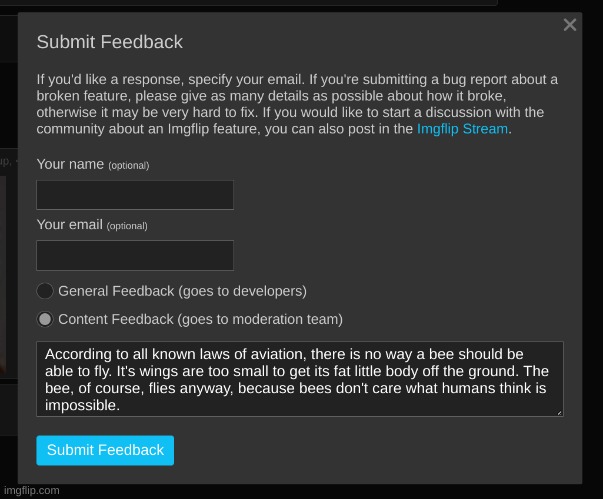This screenshot has height=499, width=603.
Task: Click the 'Your name' field label
Action: (70, 164)
